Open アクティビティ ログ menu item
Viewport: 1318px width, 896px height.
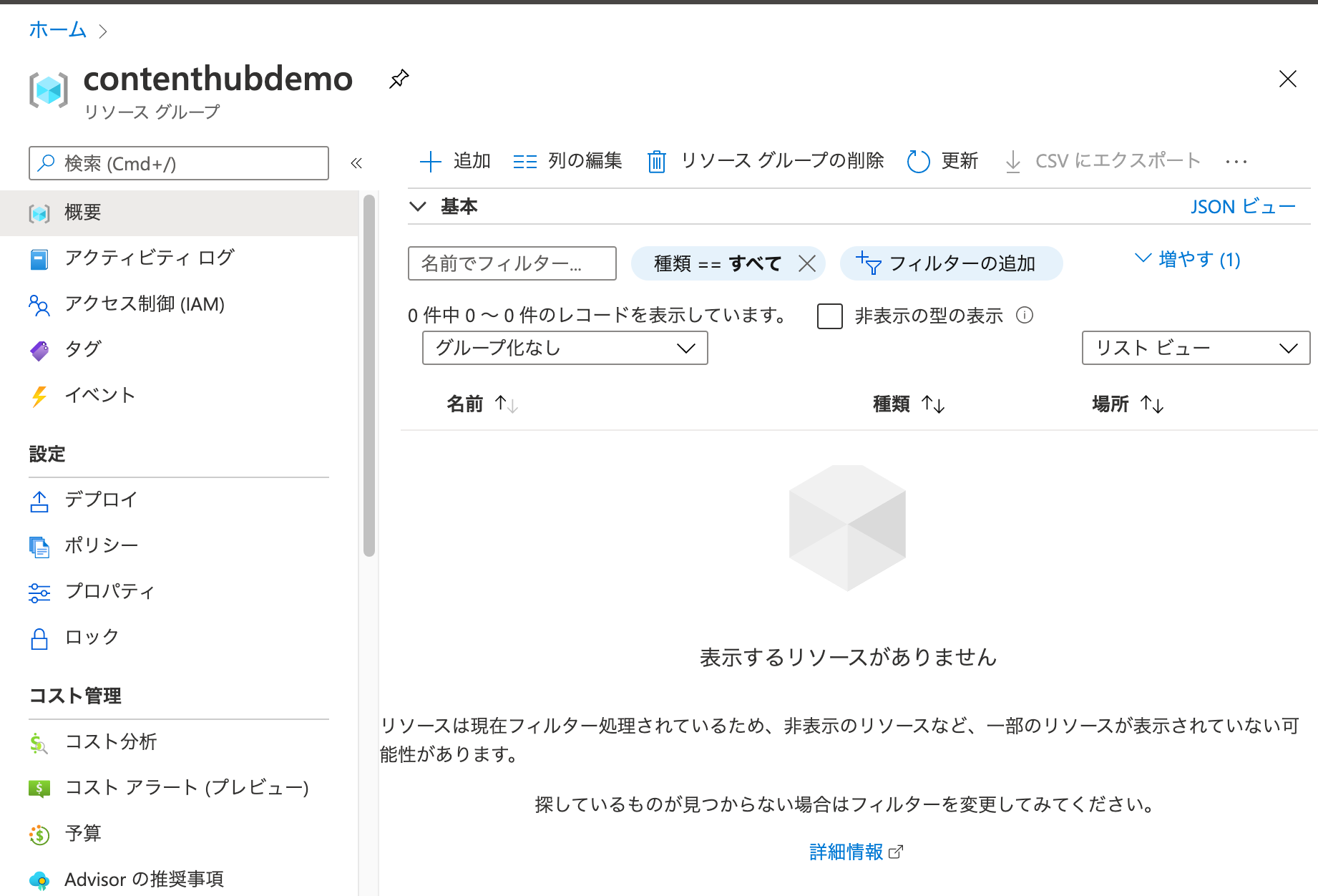coord(179,258)
